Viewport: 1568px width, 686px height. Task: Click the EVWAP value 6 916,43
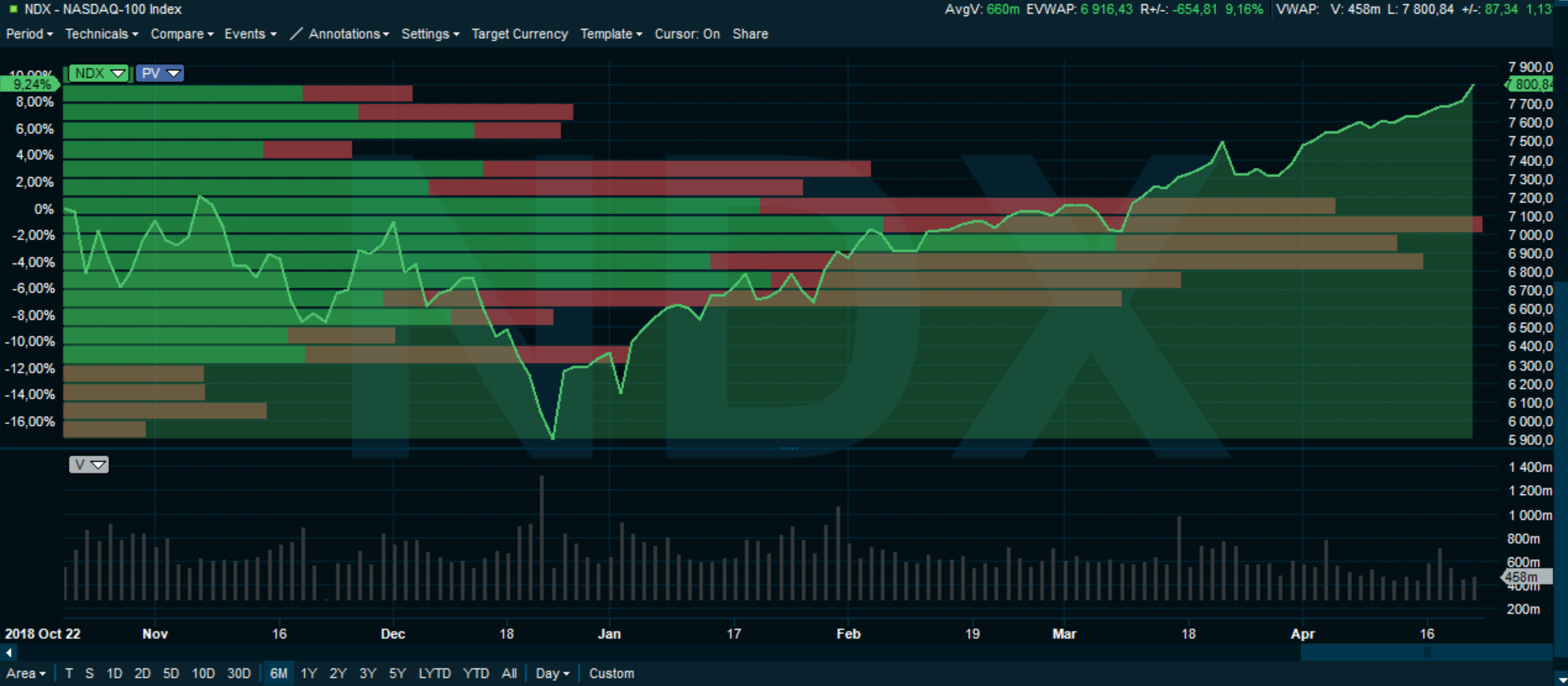tap(1106, 9)
